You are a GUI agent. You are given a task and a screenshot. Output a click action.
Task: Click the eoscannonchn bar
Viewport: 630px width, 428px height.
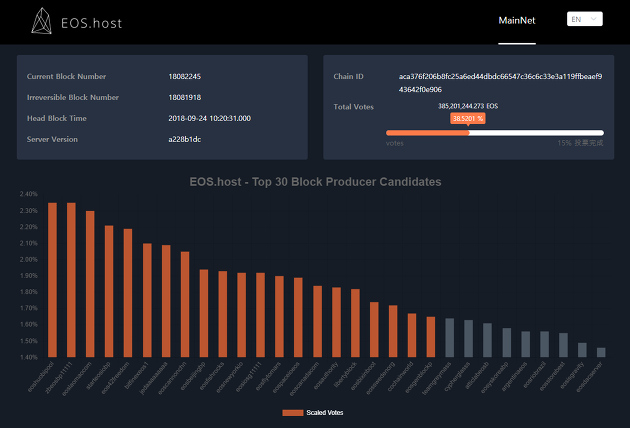[x=185, y=304]
